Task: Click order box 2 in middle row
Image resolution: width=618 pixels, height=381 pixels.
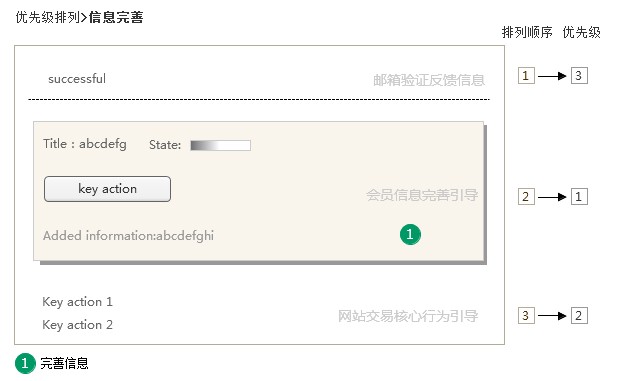Action: (526, 197)
